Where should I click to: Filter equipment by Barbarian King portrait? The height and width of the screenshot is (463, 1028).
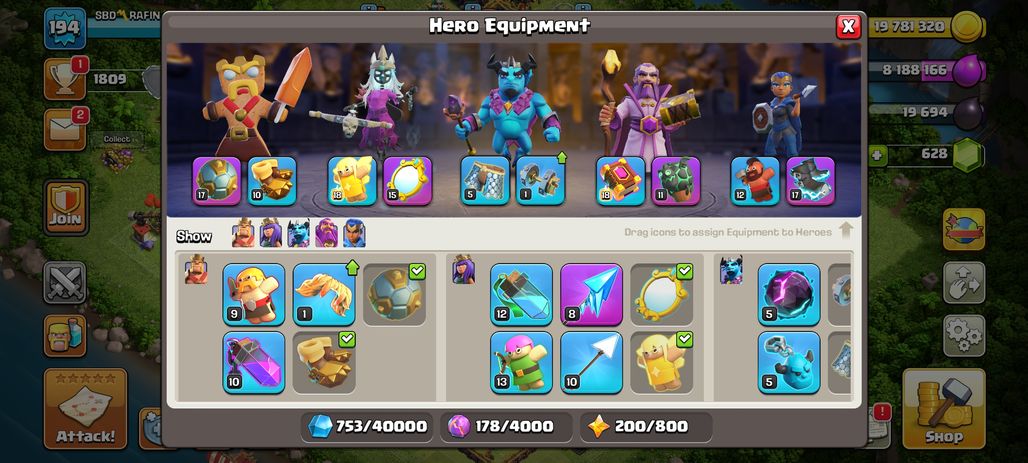pos(243,233)
